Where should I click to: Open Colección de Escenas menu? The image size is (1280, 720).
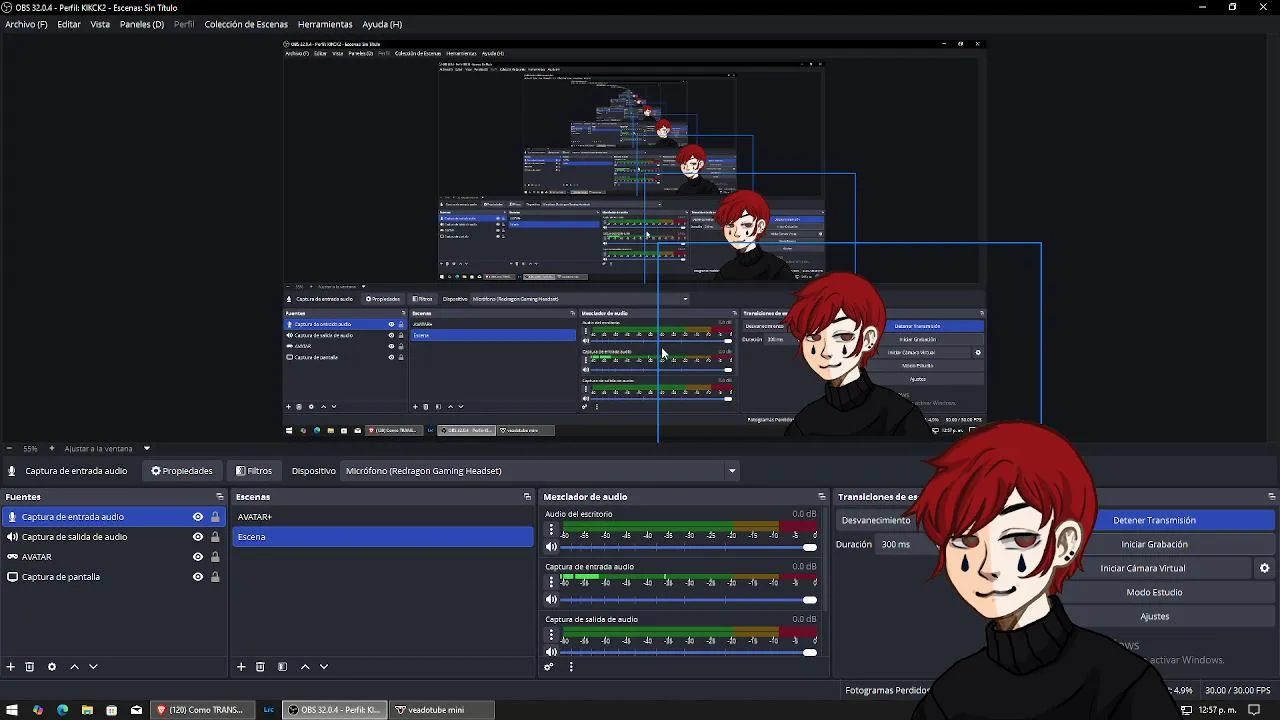(246, 24)
